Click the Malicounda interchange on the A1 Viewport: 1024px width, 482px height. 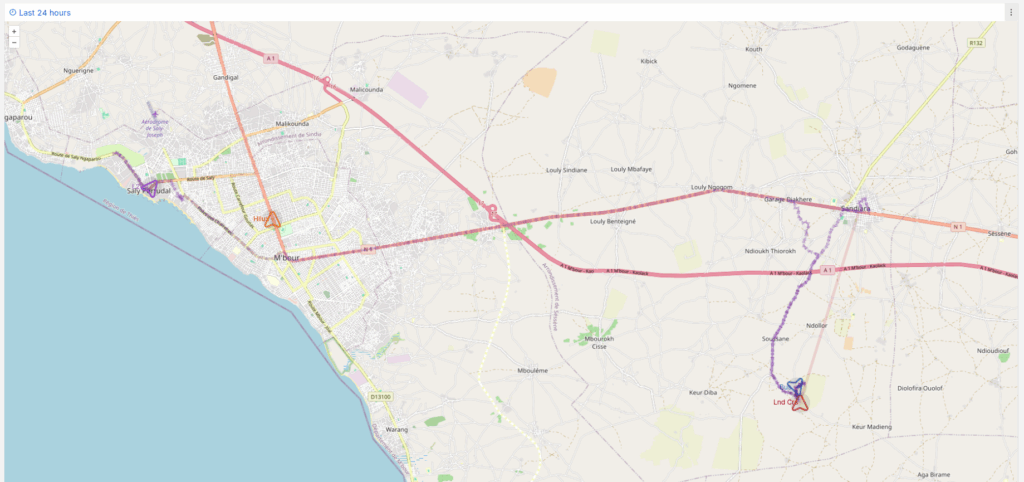pos(325,81)
